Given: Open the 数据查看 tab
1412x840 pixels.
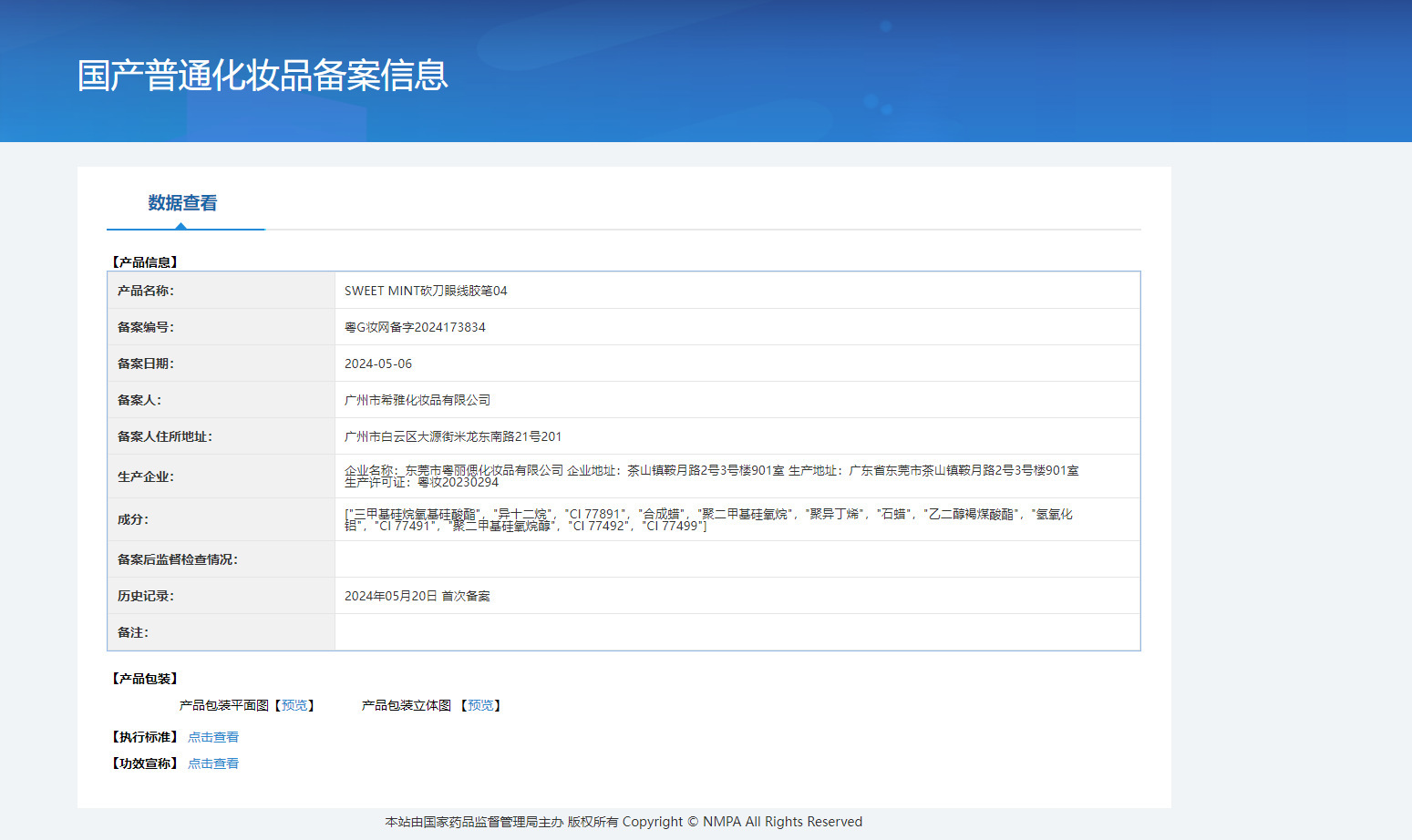Looking at the screenshot, I should (183, 203).
